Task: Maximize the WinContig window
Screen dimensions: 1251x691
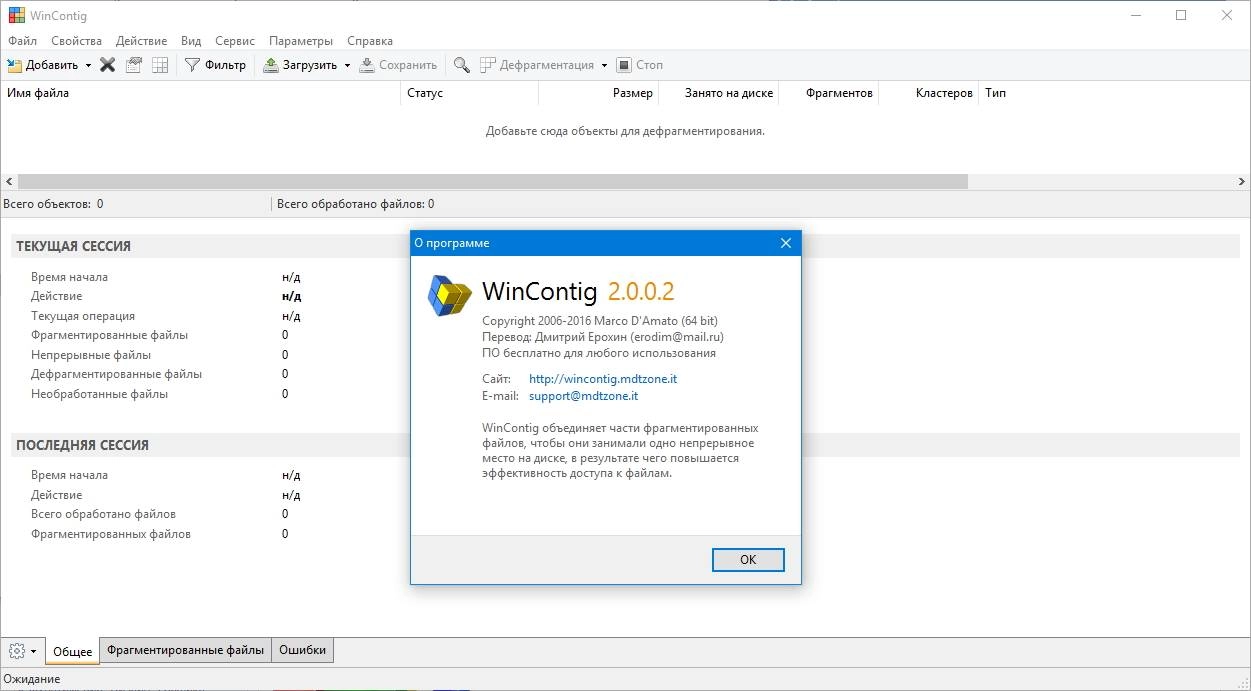Action: pyautogui.click(x=1181, y=15)
